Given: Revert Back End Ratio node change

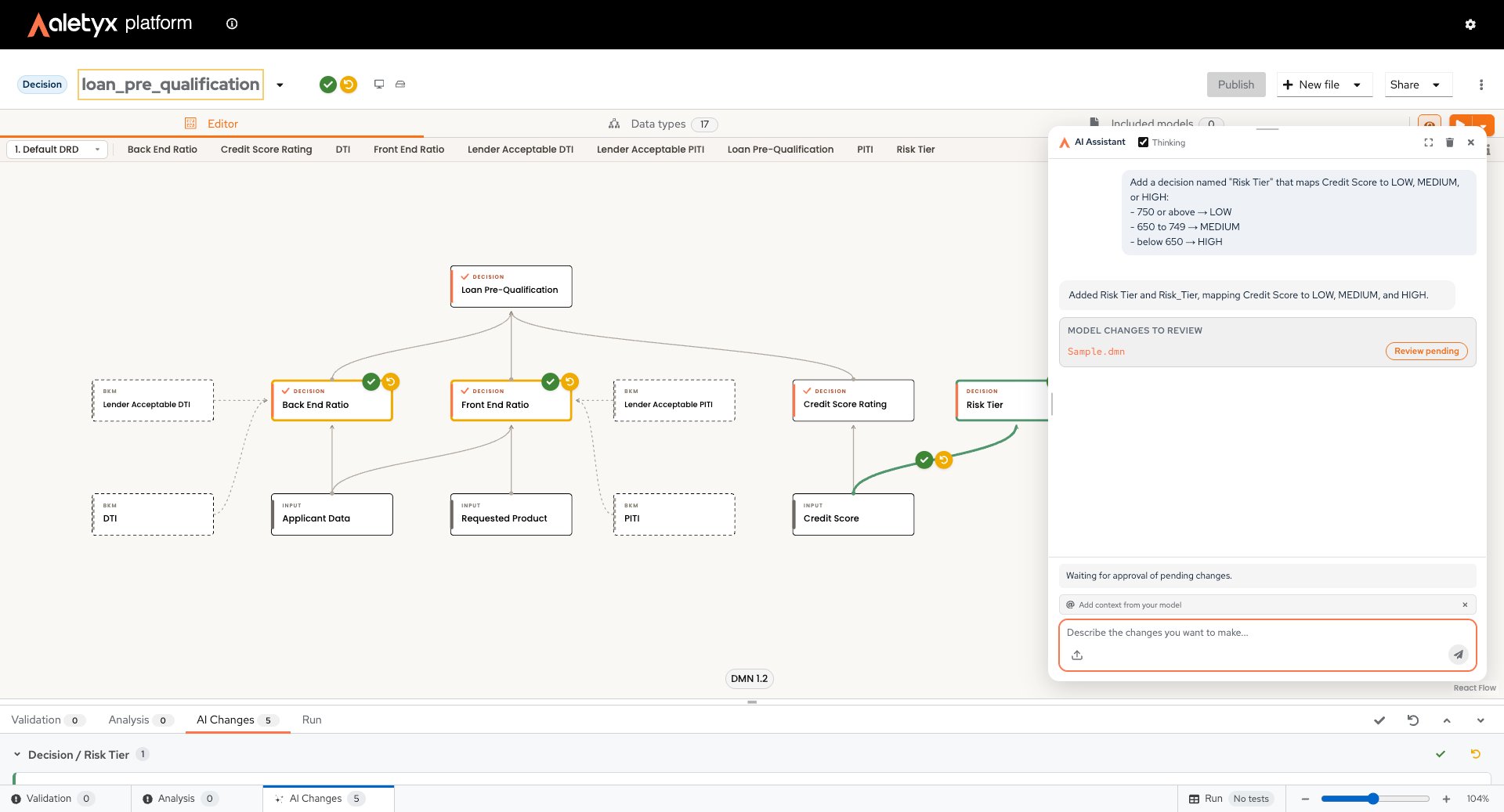Looking at the screenshot, I should [391, 382].
